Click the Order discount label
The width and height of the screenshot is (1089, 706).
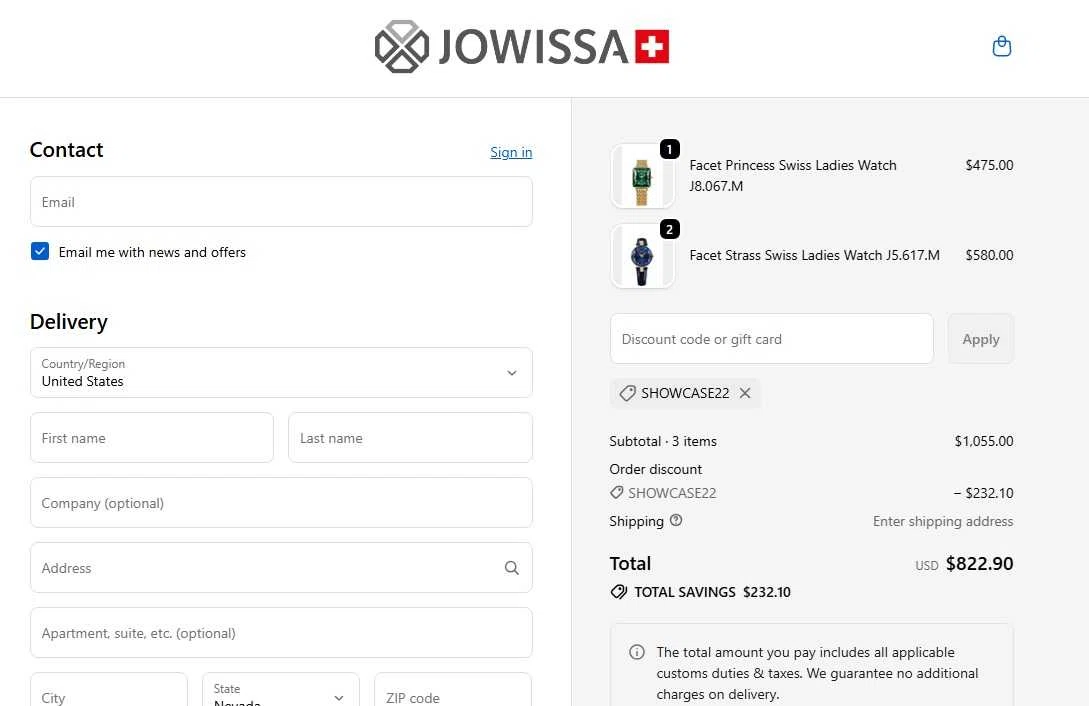pos(656,469)
